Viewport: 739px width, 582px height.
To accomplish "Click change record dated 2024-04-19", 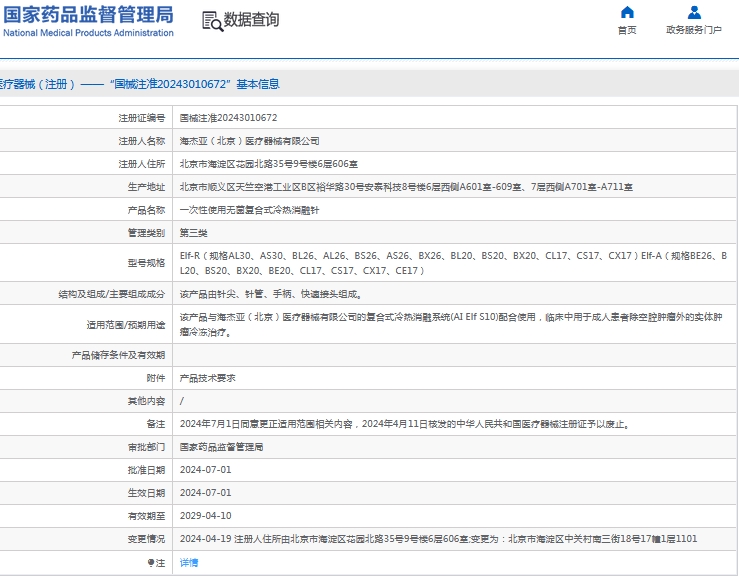I will point(438,539).
